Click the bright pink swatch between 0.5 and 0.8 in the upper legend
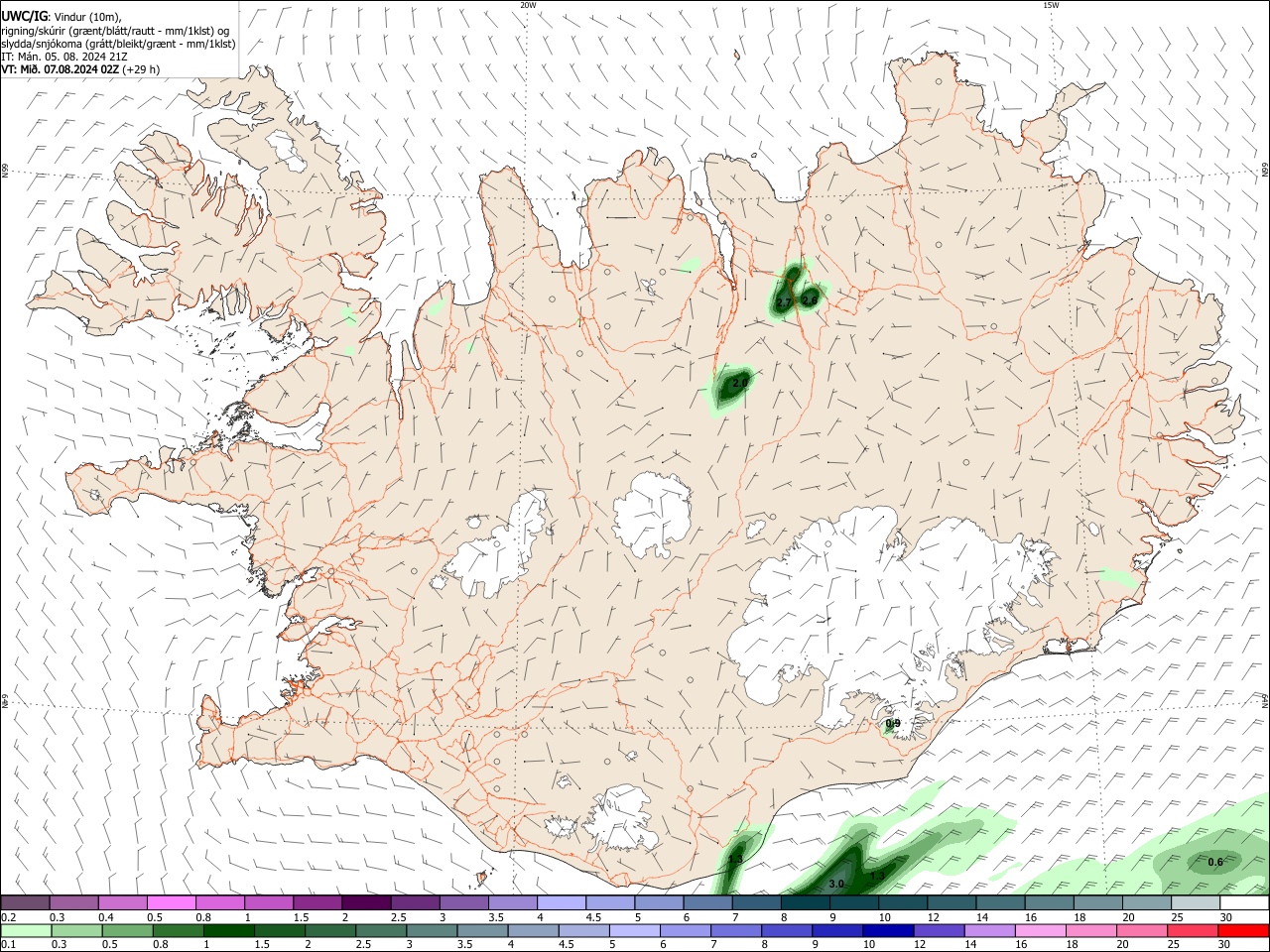The height and width of the screenshot is (952, 1270). [x=172, y=902]
